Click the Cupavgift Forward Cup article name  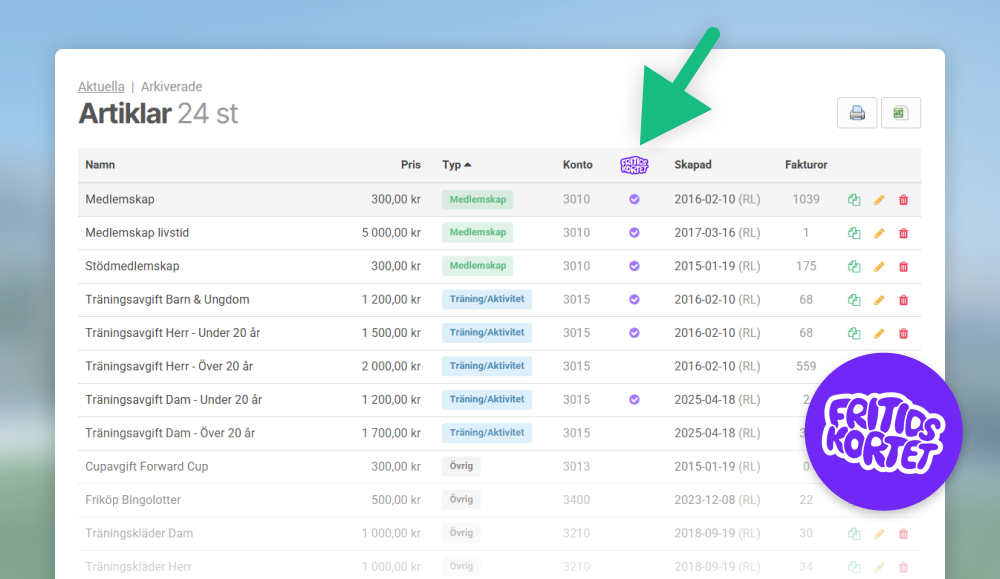(146, 467)
